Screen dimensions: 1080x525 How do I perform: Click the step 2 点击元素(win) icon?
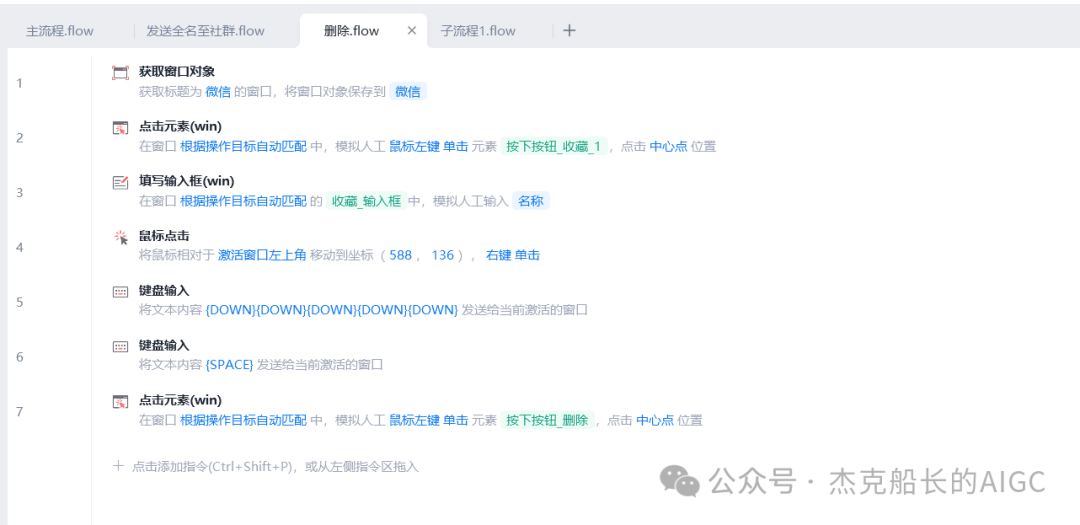click(x=121, y=127)
